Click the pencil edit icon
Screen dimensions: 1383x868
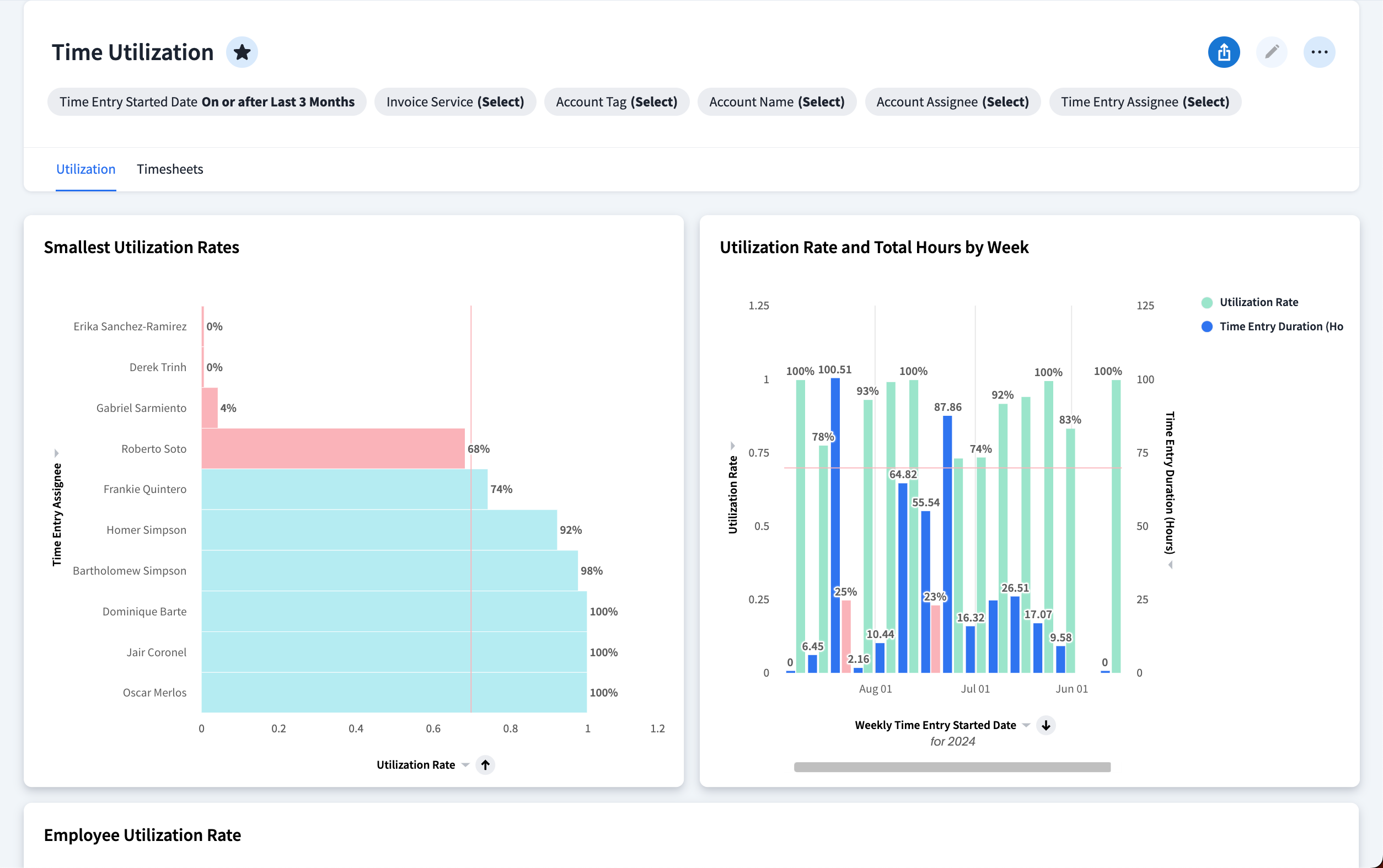1271,52
